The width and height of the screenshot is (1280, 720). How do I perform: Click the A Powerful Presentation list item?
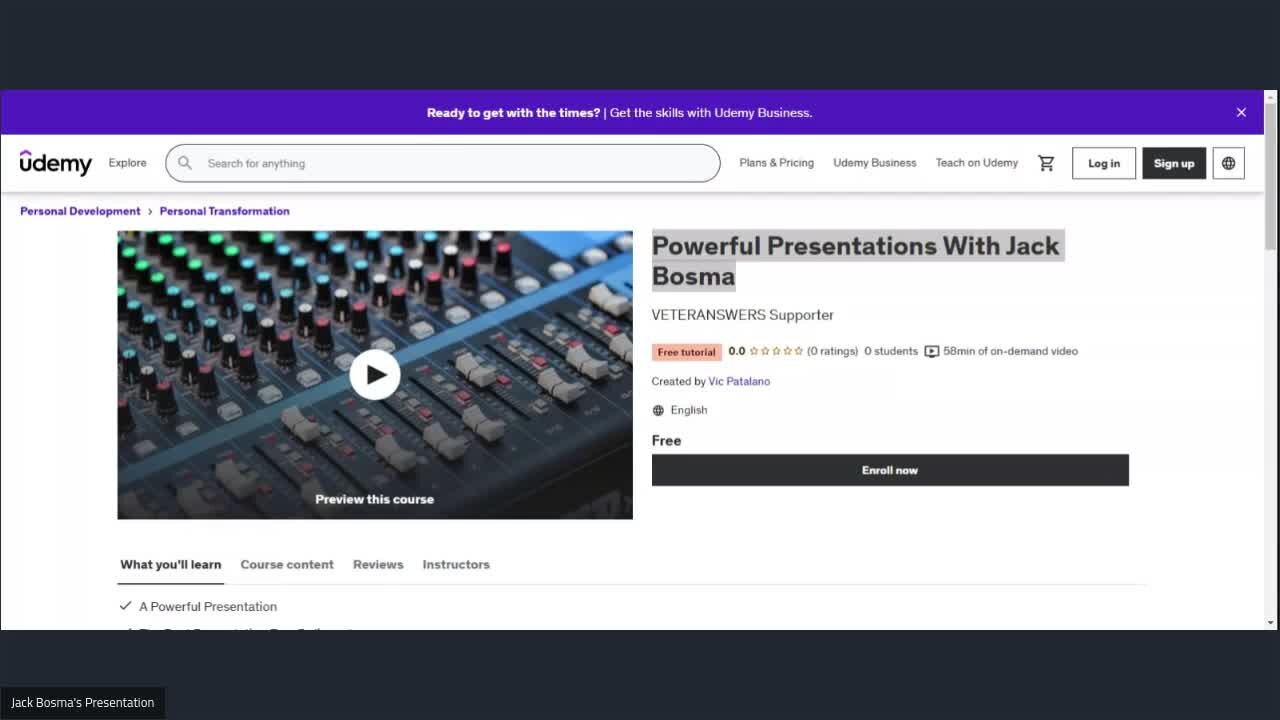click(x=208, y=606)
